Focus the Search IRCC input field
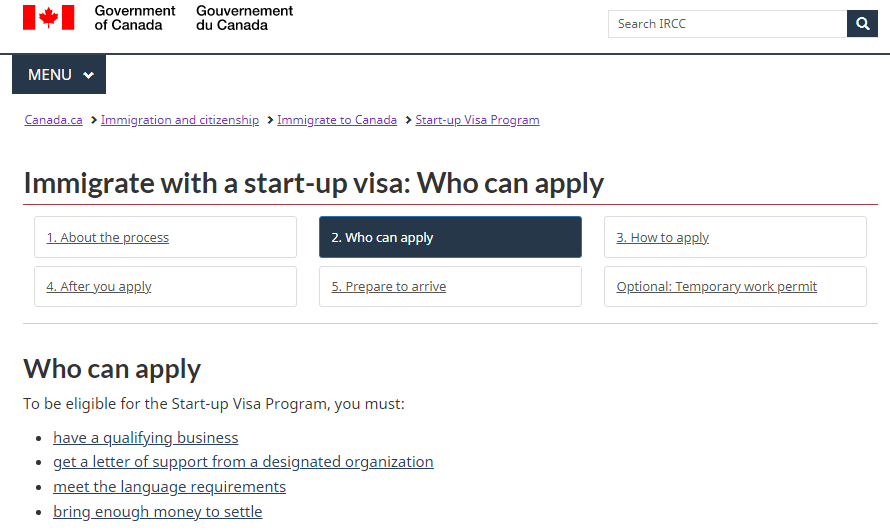 click(727, 24)
